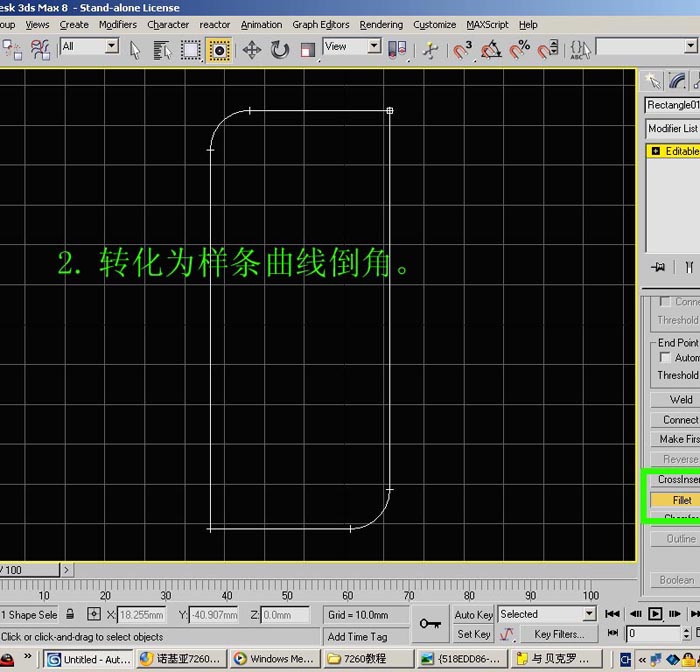Click the CrossInsert button

(675, 480)
